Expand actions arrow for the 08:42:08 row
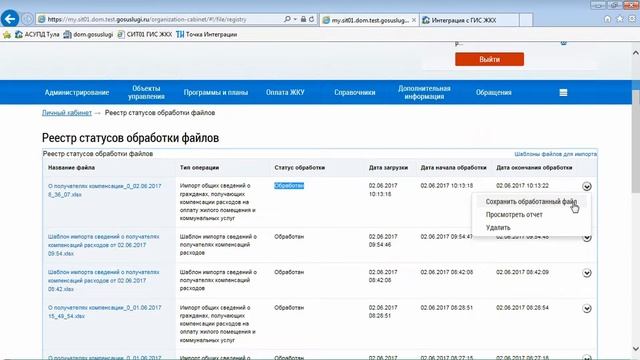 587,273
